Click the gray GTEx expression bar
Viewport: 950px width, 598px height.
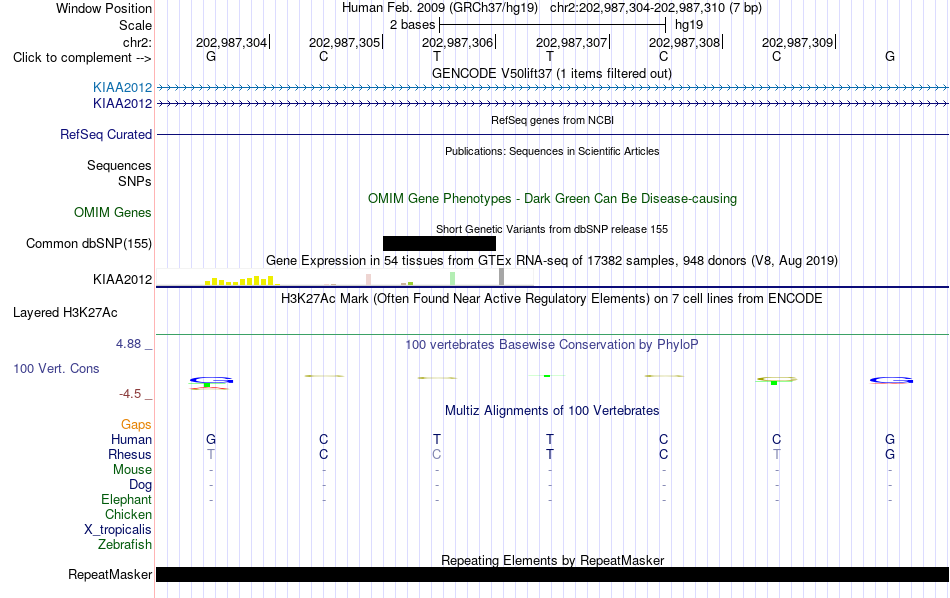point(501,277)
